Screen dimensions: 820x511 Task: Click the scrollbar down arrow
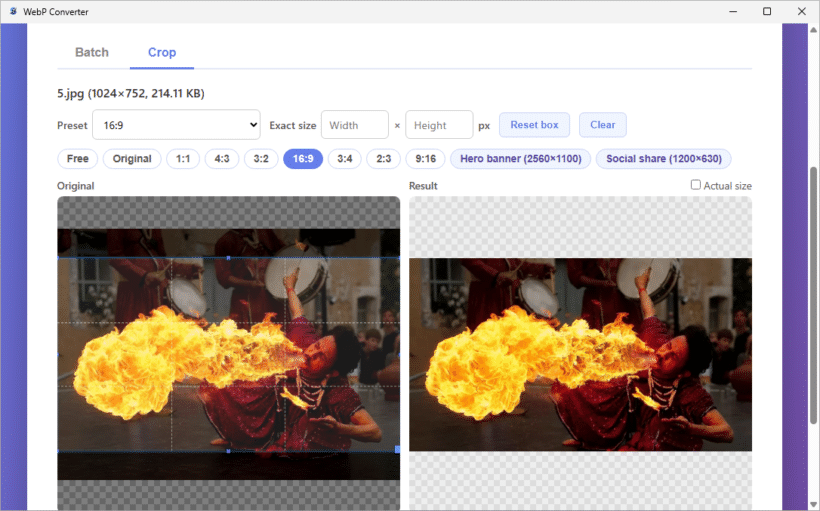813,504
